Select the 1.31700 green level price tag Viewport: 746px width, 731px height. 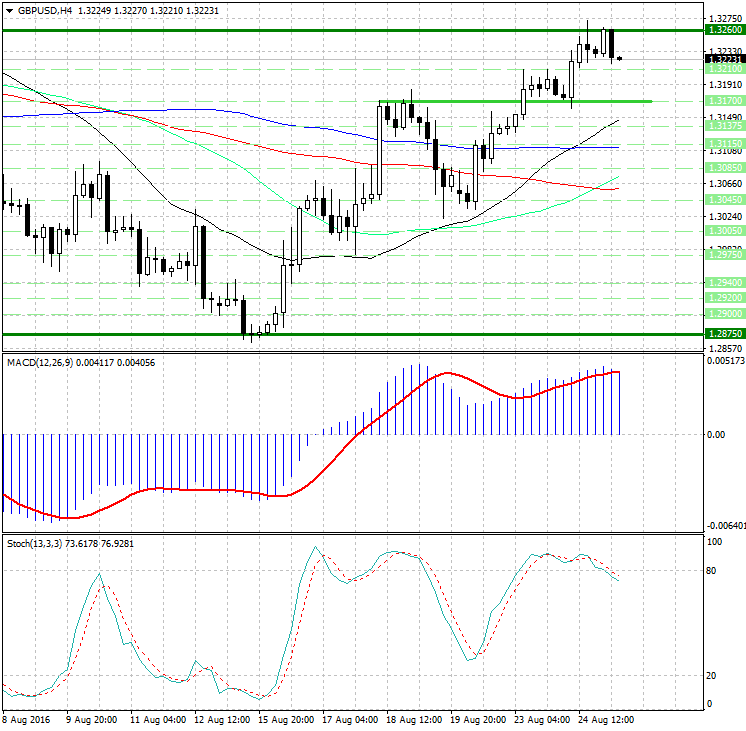click(722, 101)
